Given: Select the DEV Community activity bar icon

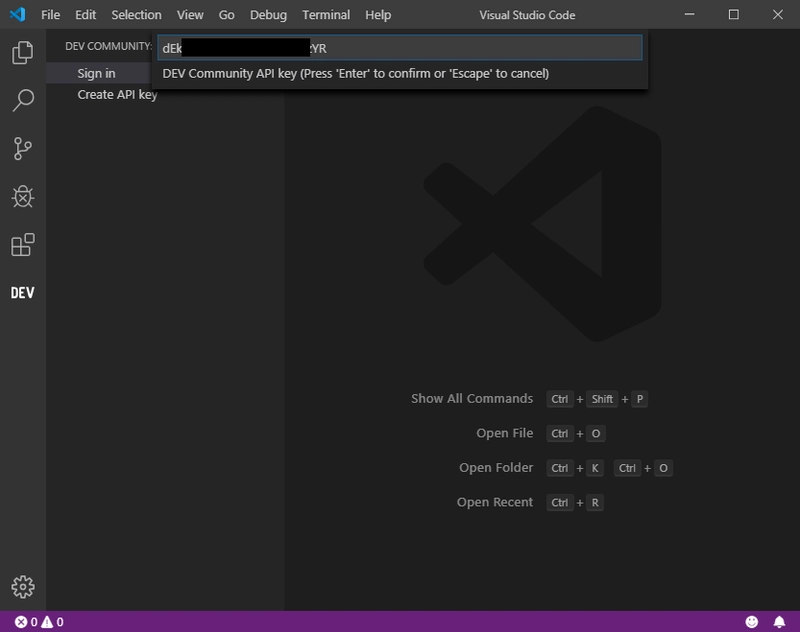Looking at the screenshot, I should point(22,293).
